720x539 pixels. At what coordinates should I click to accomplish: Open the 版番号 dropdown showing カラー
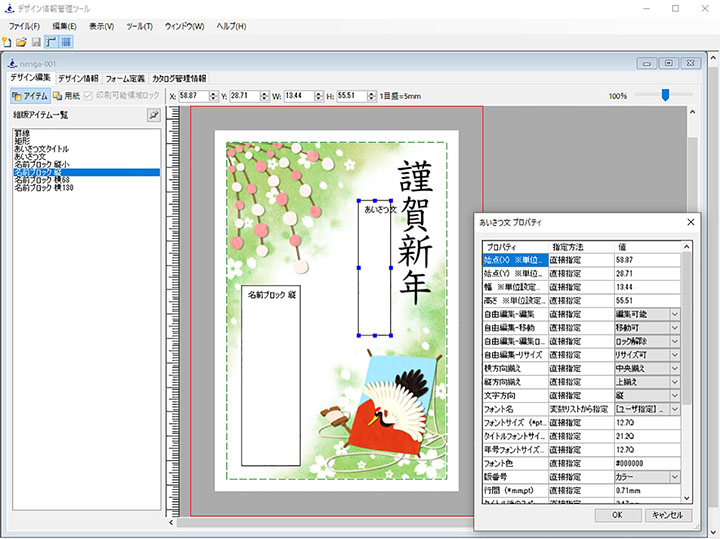(x=675, y=478)
